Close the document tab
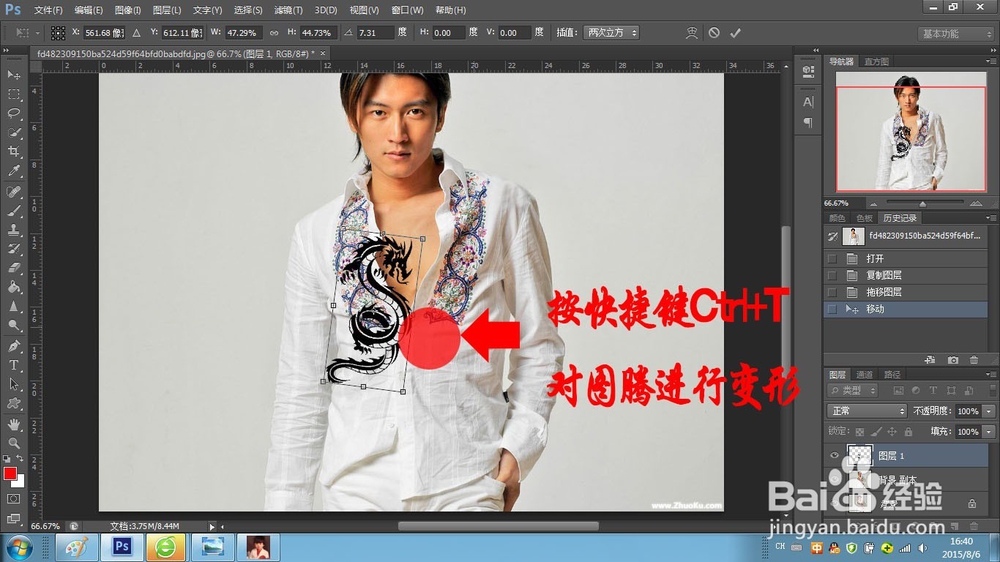 click(x=323, y=54)
